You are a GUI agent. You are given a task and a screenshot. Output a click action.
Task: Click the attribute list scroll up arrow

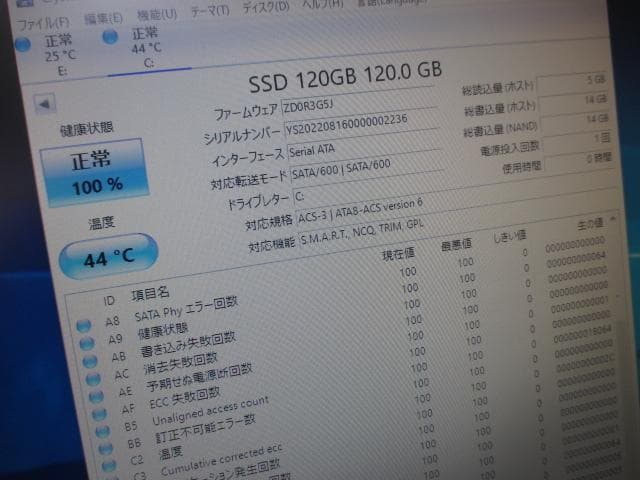[x=613, y=219]
